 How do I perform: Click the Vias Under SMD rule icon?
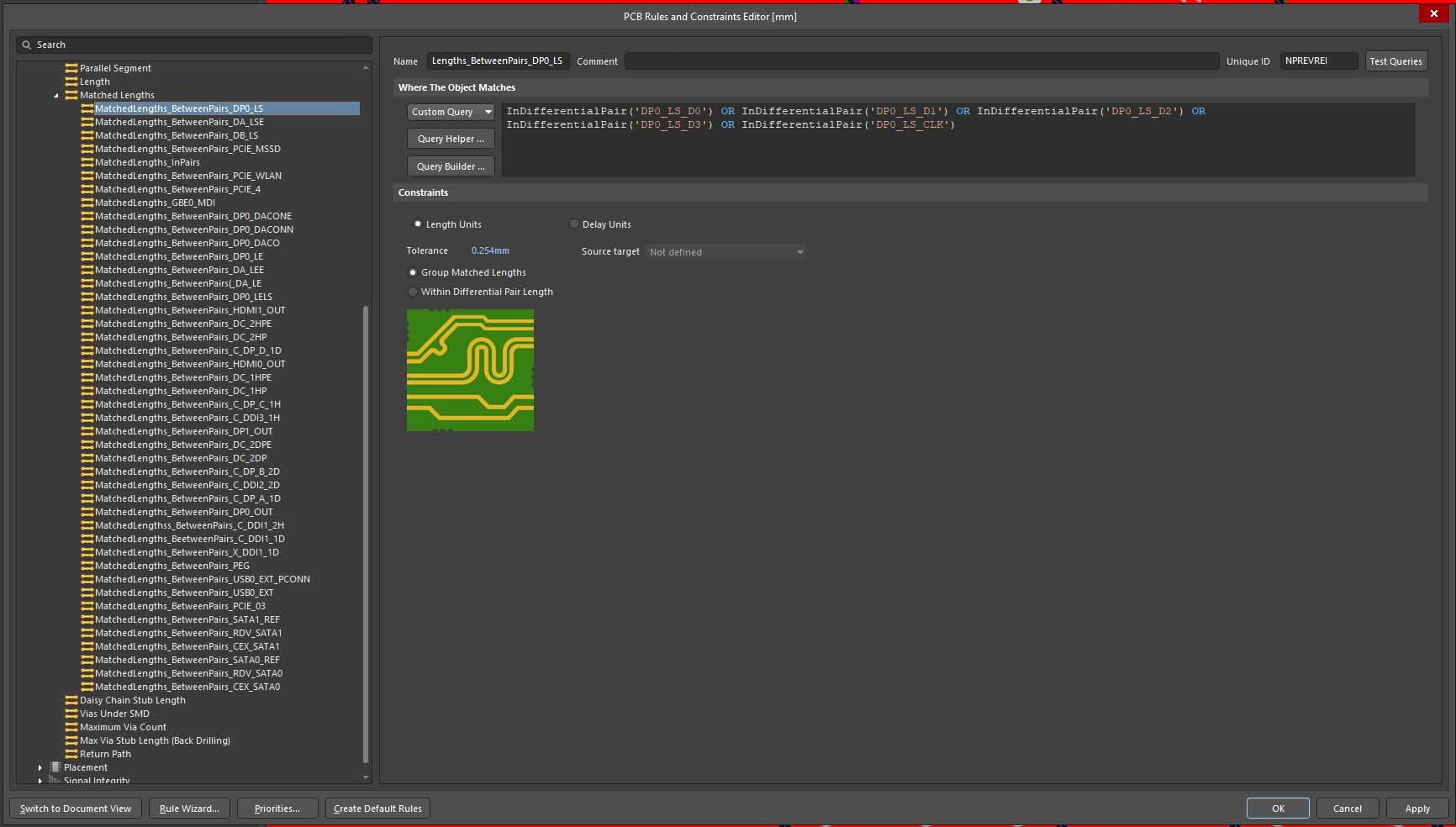pyautogui.click(x=71, y=714)
